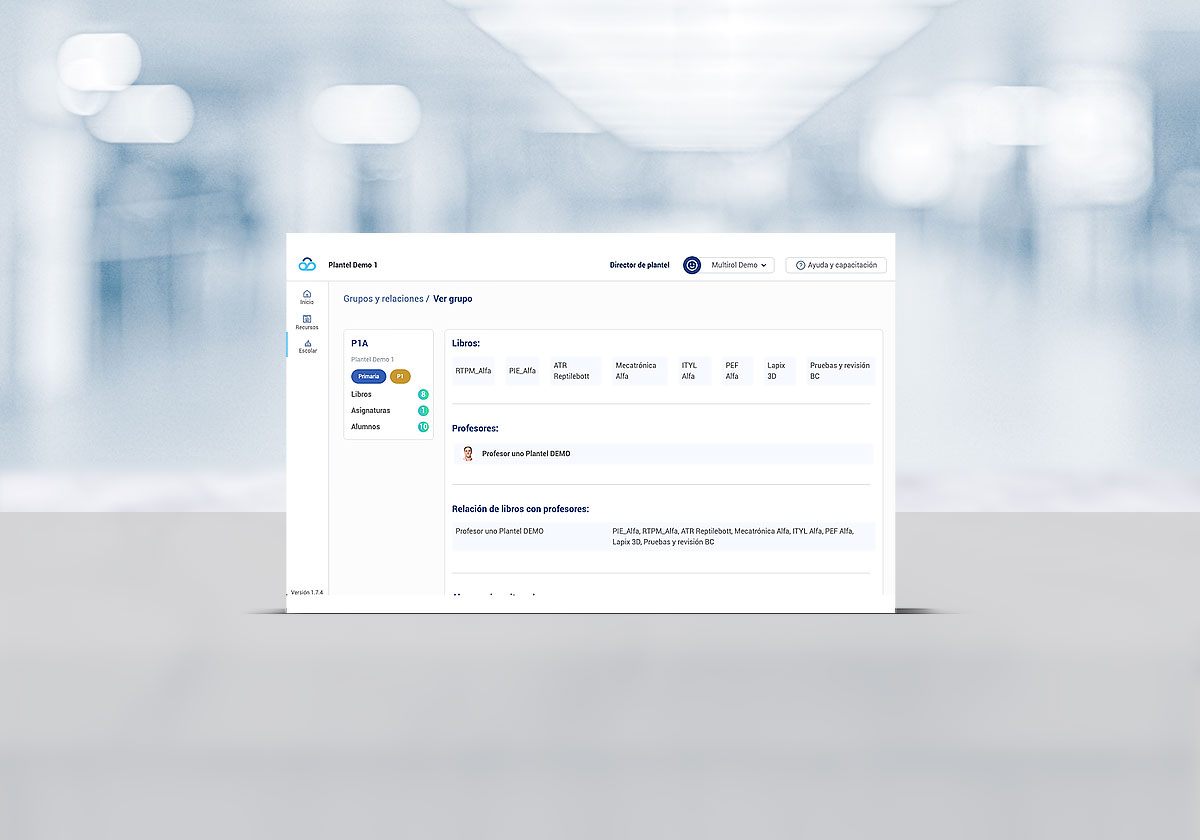Click the Asignaturas count badge
1200x840 pixels.
pos(423,411)
